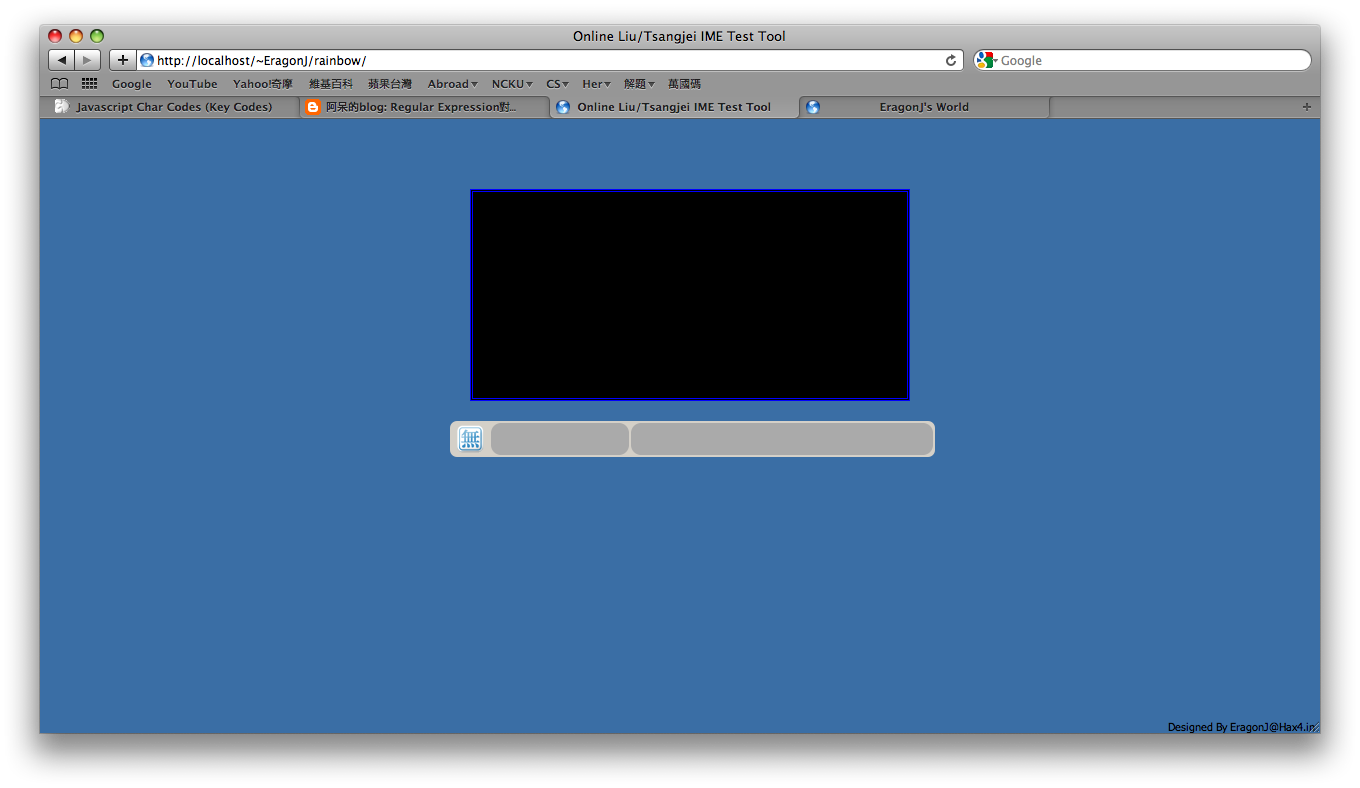Open the CS bookmarks dropdown
The width and height of the screenshot is (1360, 788).
(x=557, y=84)
